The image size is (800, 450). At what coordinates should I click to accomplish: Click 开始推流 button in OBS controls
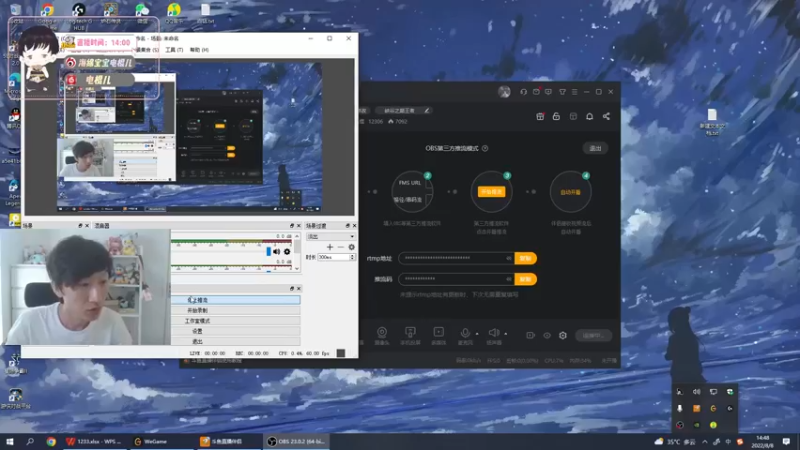click(x=236, y=300)
